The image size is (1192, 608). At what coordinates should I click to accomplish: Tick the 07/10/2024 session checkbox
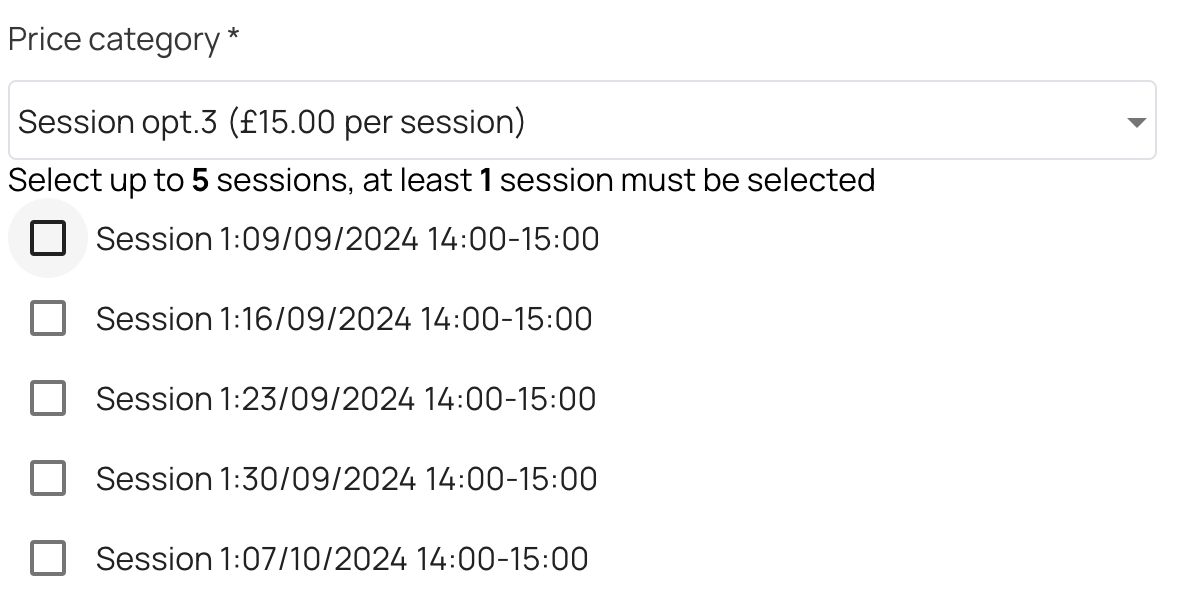[48, 559]
